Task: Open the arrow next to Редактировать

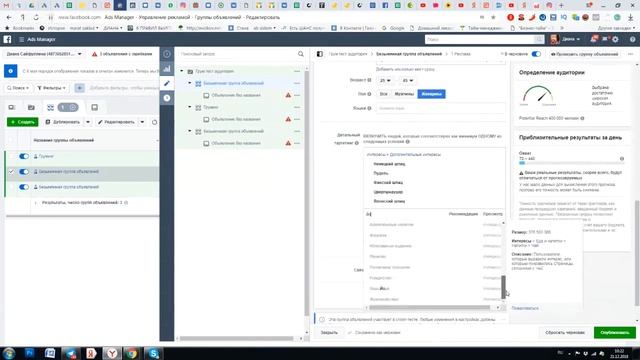Action: (142, 122)
